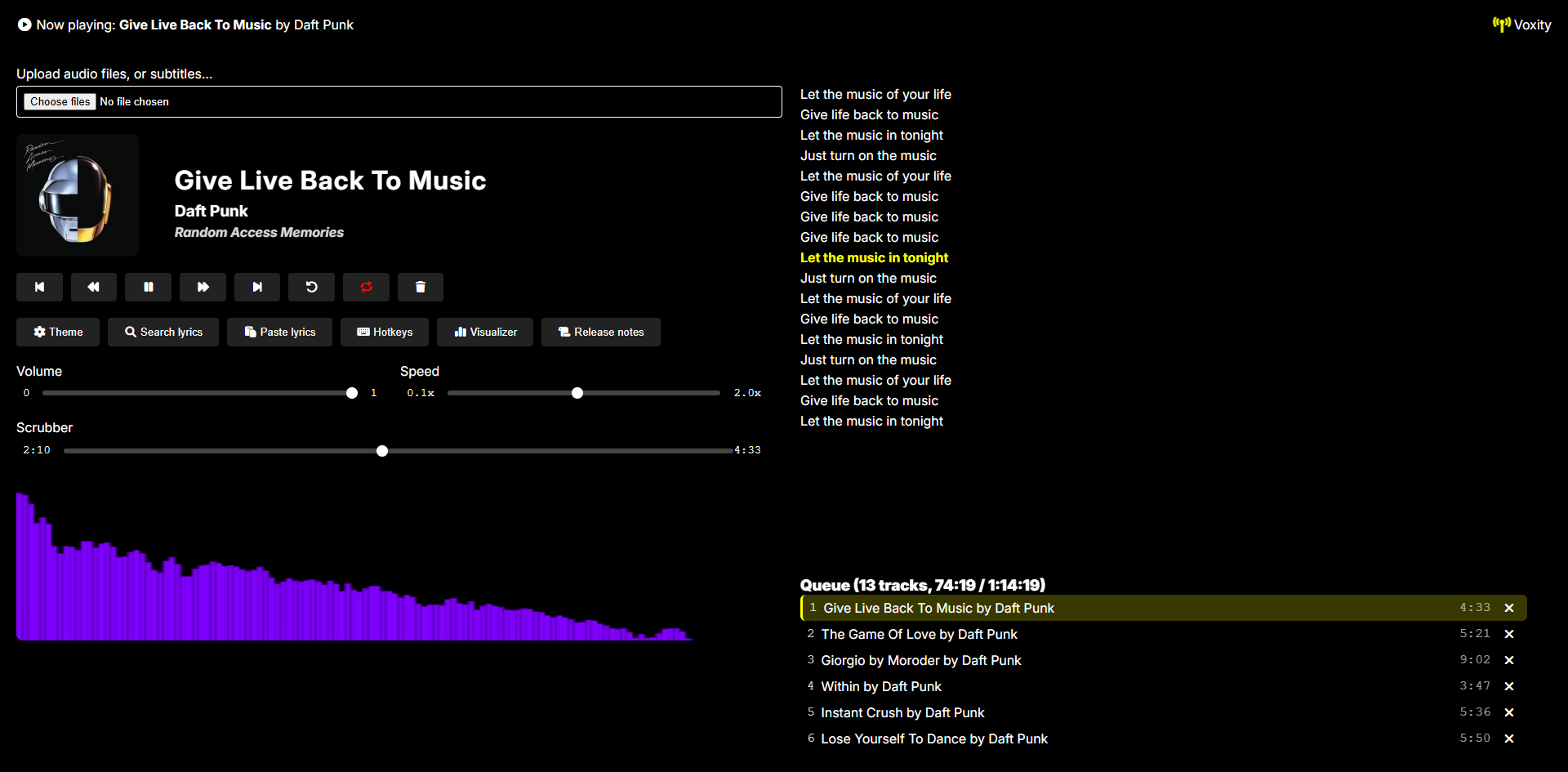Click the trash icon to clear queue
The width and height of the screenshot is (1568, 772).
pos(421,287)
